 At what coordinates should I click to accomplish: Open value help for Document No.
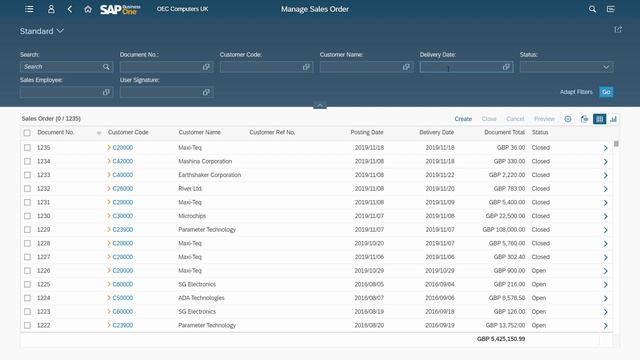(x=206, y=67)
